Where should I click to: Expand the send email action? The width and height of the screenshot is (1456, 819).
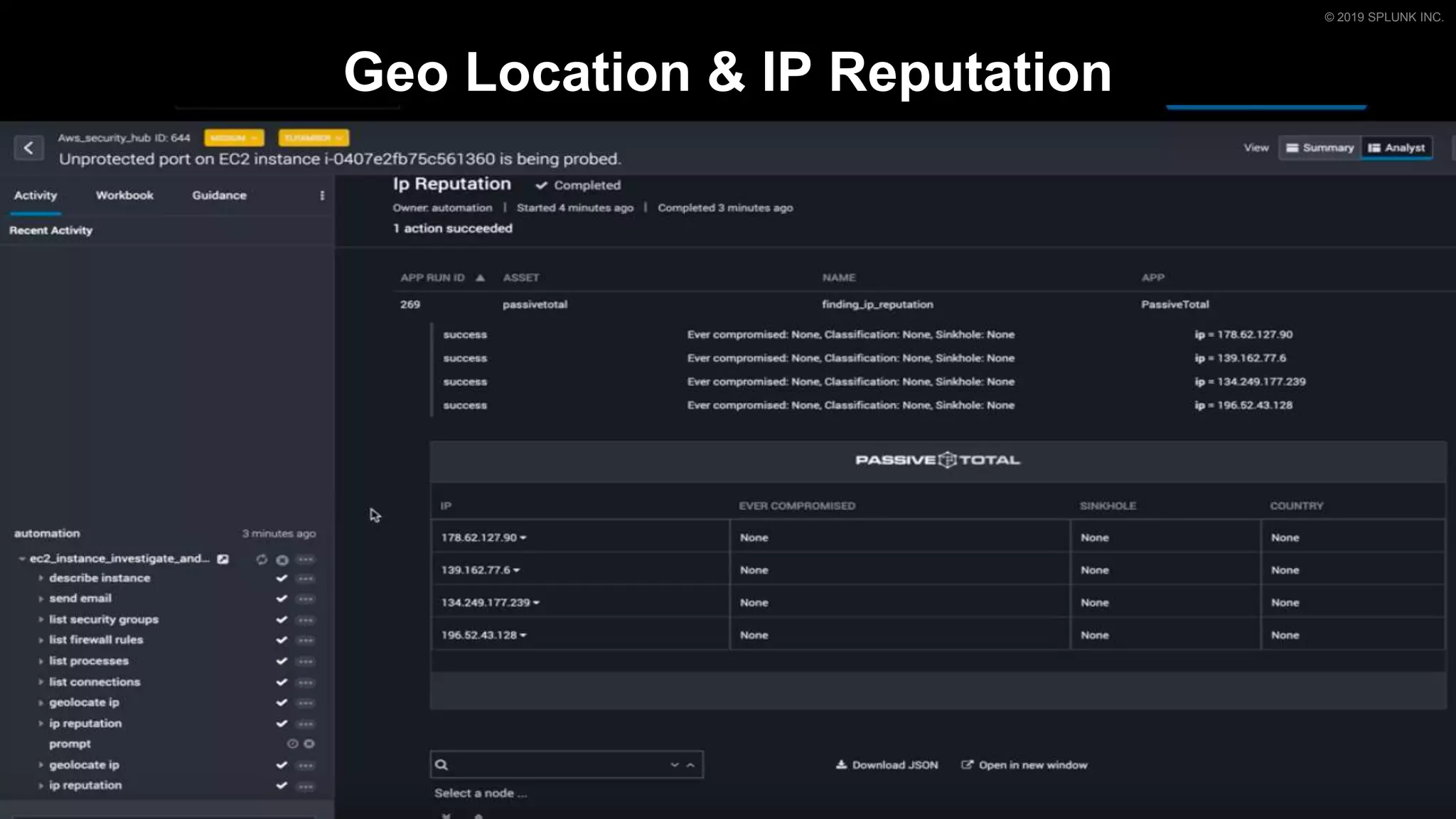tap(41, 599)
